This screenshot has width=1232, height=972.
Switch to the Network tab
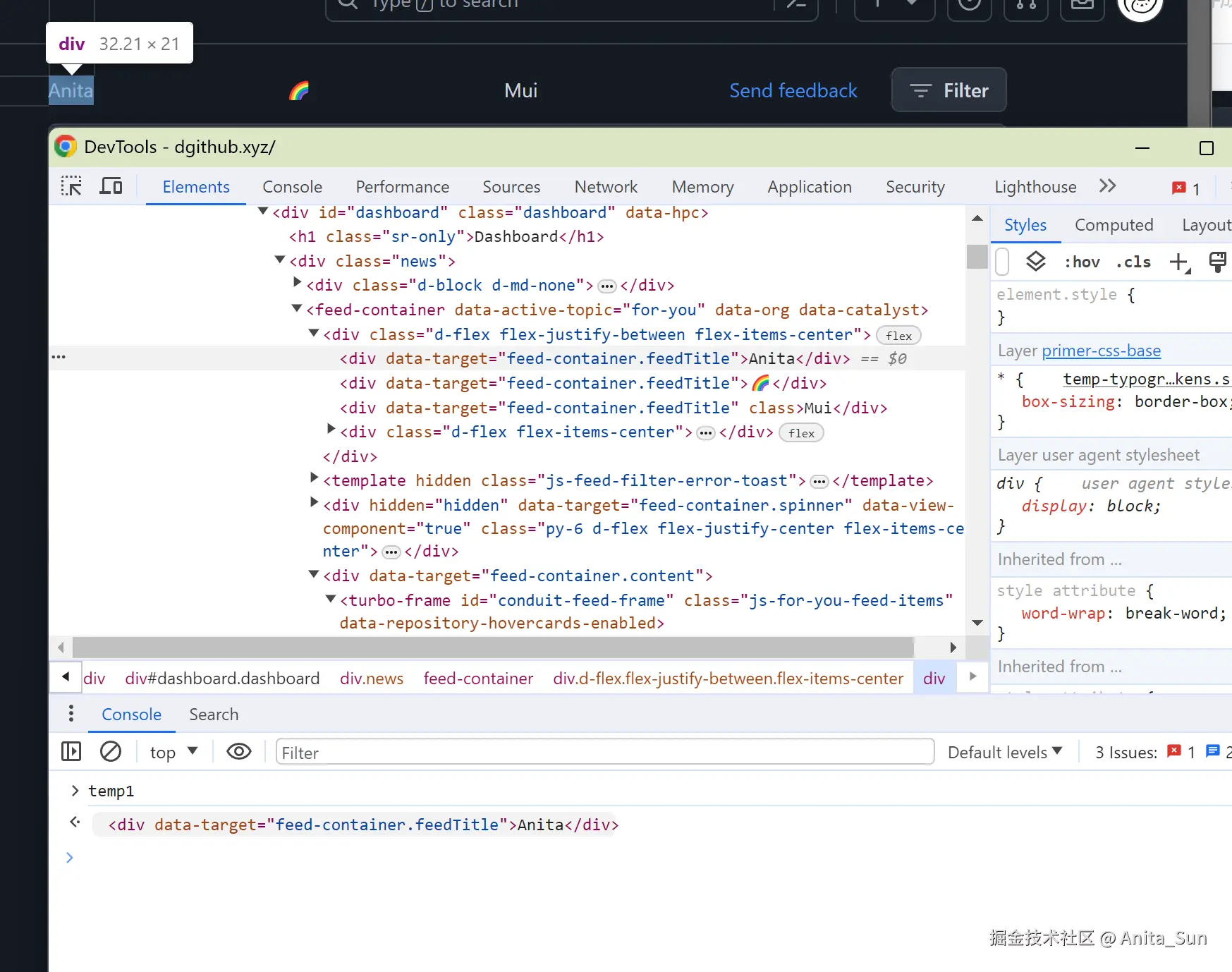605,187
